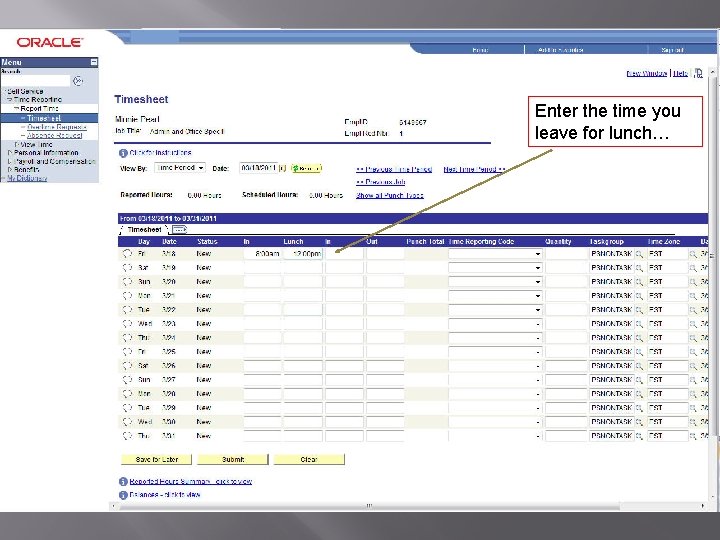Click the Reported Hours Summary info icon
The image size is (720, 540).
click(123, 482)
